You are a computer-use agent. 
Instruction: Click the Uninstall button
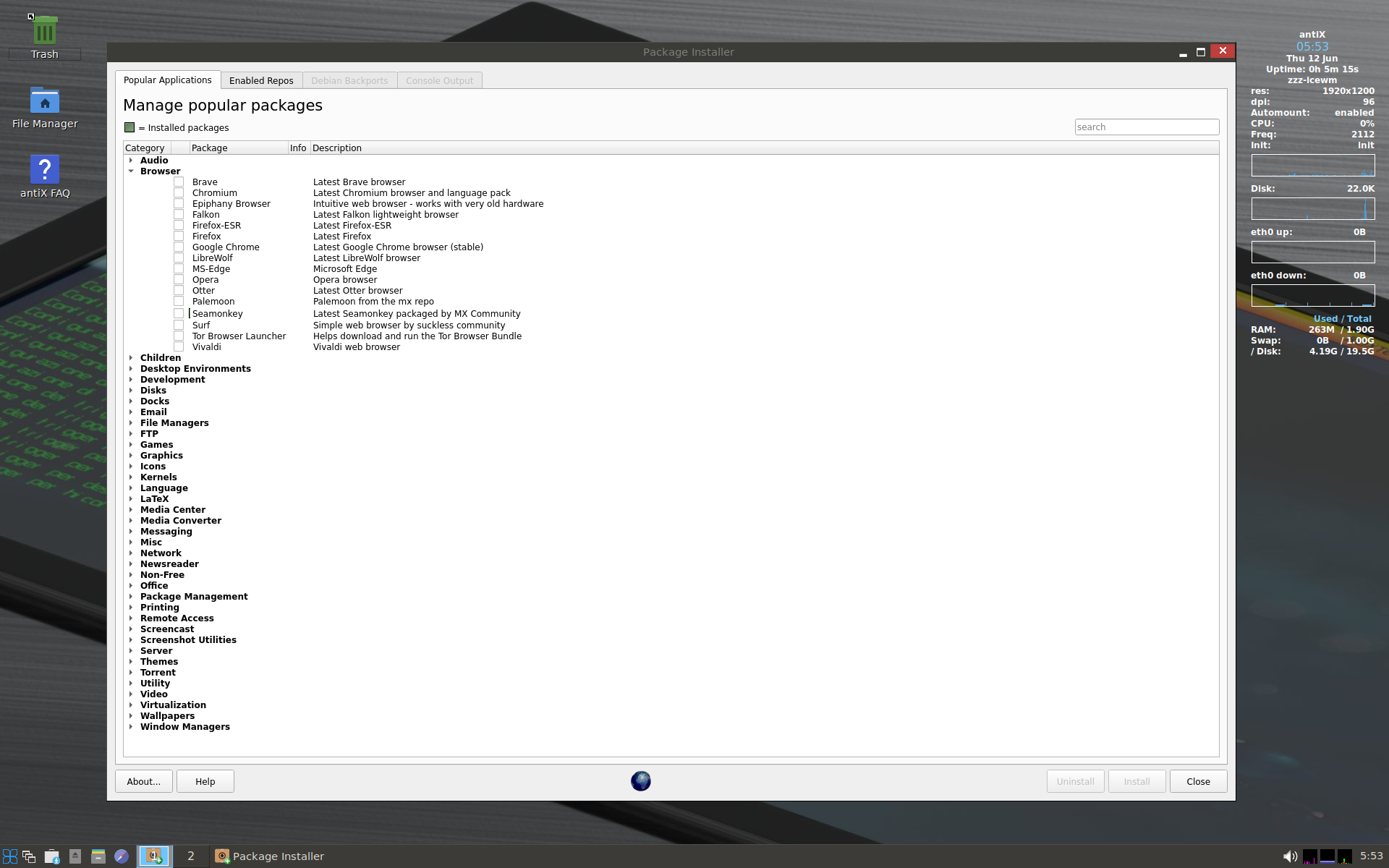1076,782
